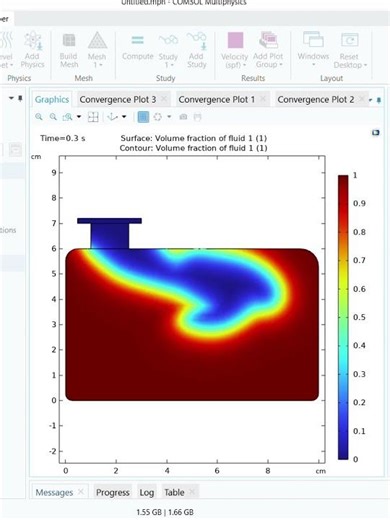Click the 'Time=0.3 s' label
Viewport: 390px width, 520px height.
[63, 138]
